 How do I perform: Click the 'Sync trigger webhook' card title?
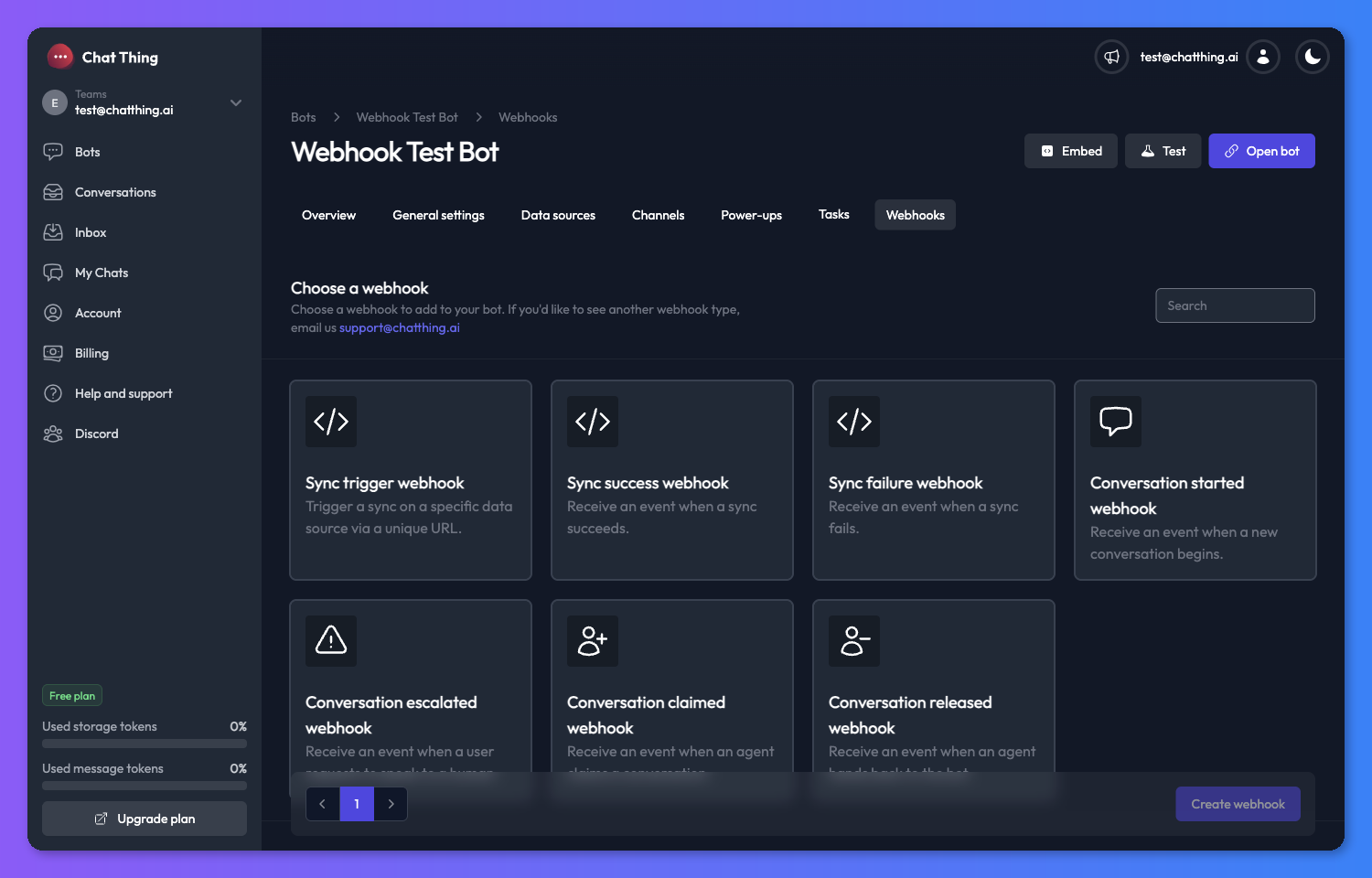[385, 483]
